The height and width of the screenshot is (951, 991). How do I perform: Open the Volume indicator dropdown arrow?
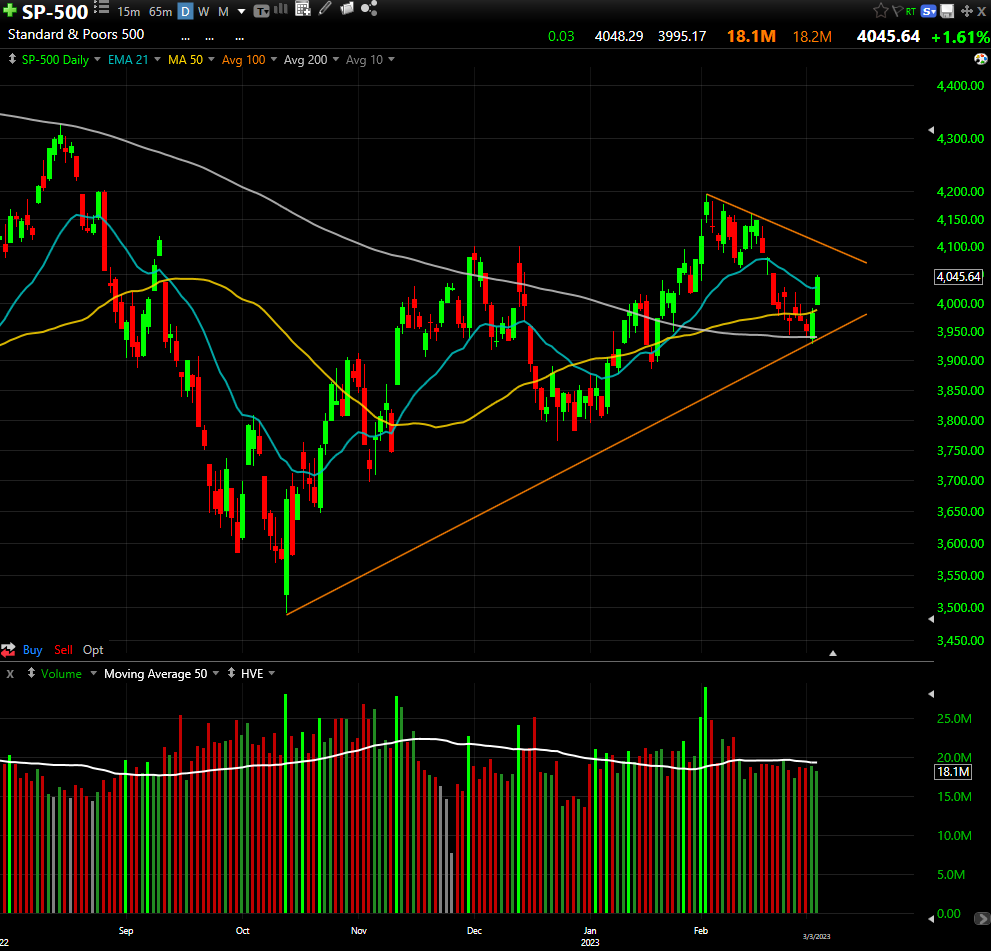94,673
